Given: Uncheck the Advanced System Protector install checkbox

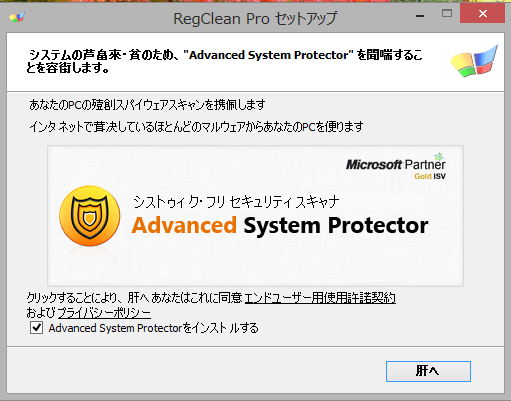Looking at the screenshot, I should 36,328.
